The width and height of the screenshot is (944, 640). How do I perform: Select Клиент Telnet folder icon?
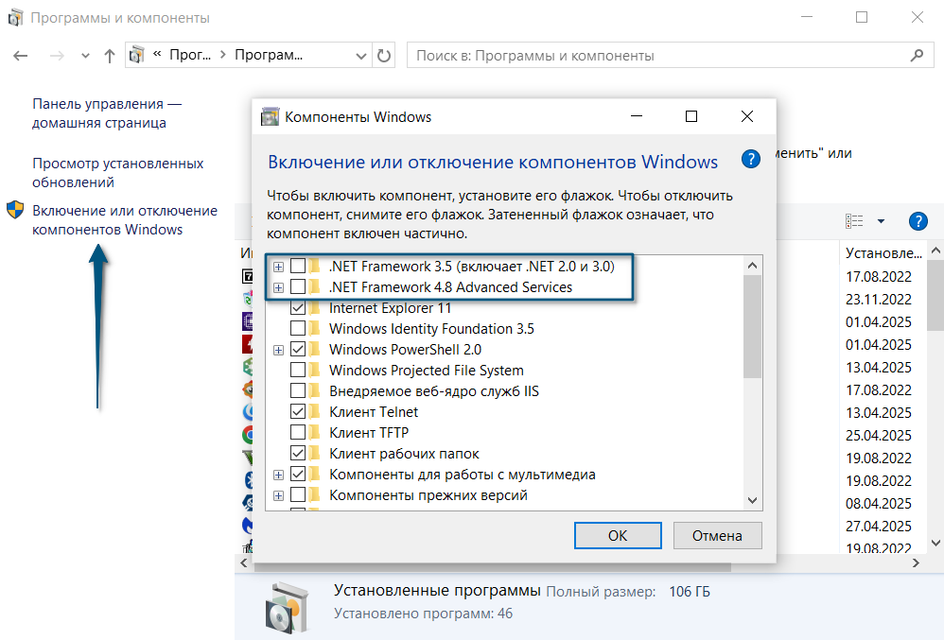click(314, 411)
